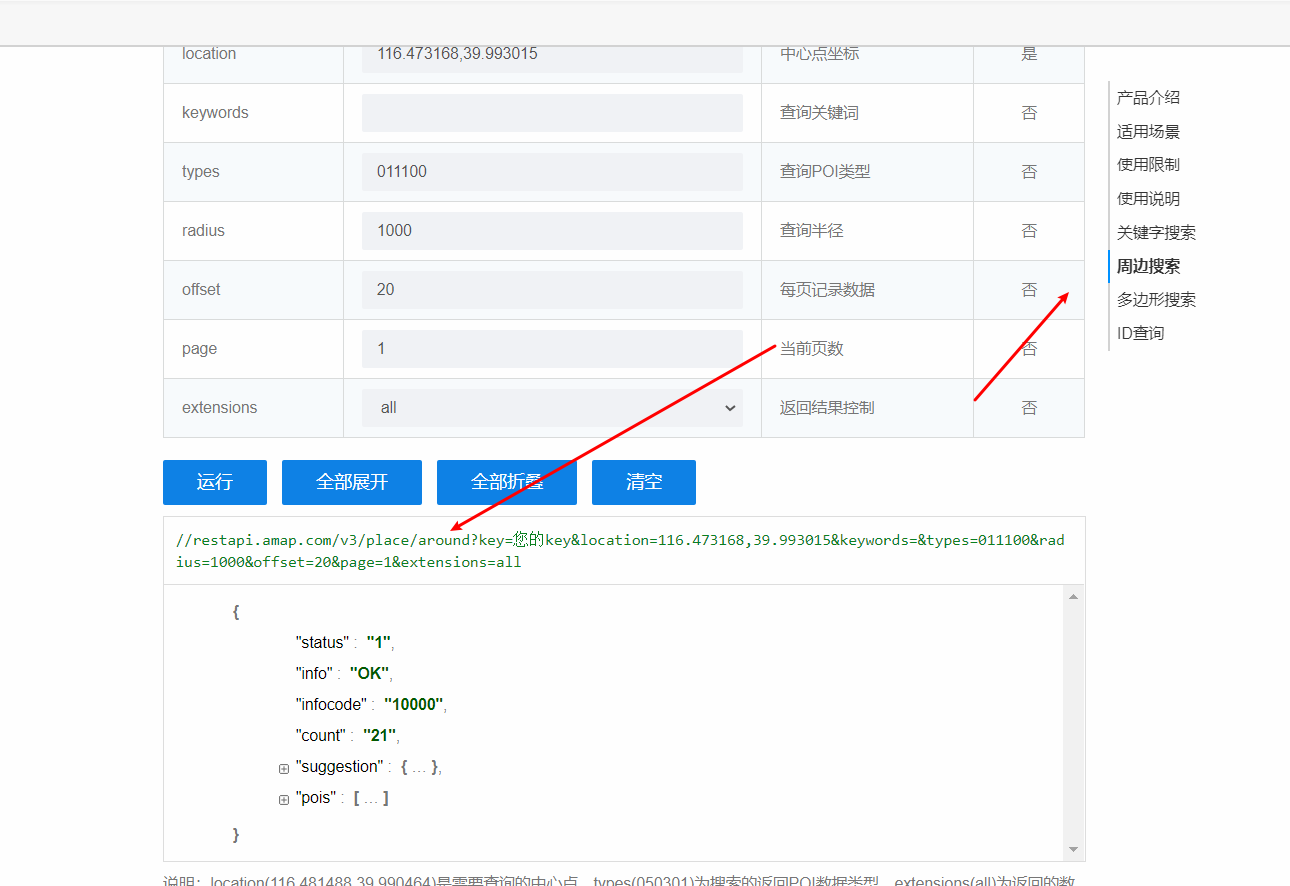
Task: Expand the "suggestion" JSON node
Action: tap(284, 768)
